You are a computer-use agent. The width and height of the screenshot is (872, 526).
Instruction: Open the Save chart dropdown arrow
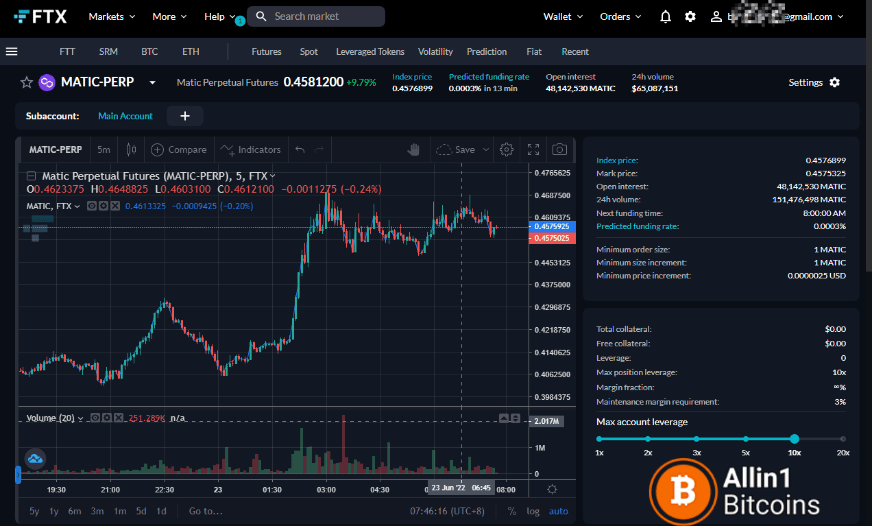pyautogui.click(x=485, y=150)
